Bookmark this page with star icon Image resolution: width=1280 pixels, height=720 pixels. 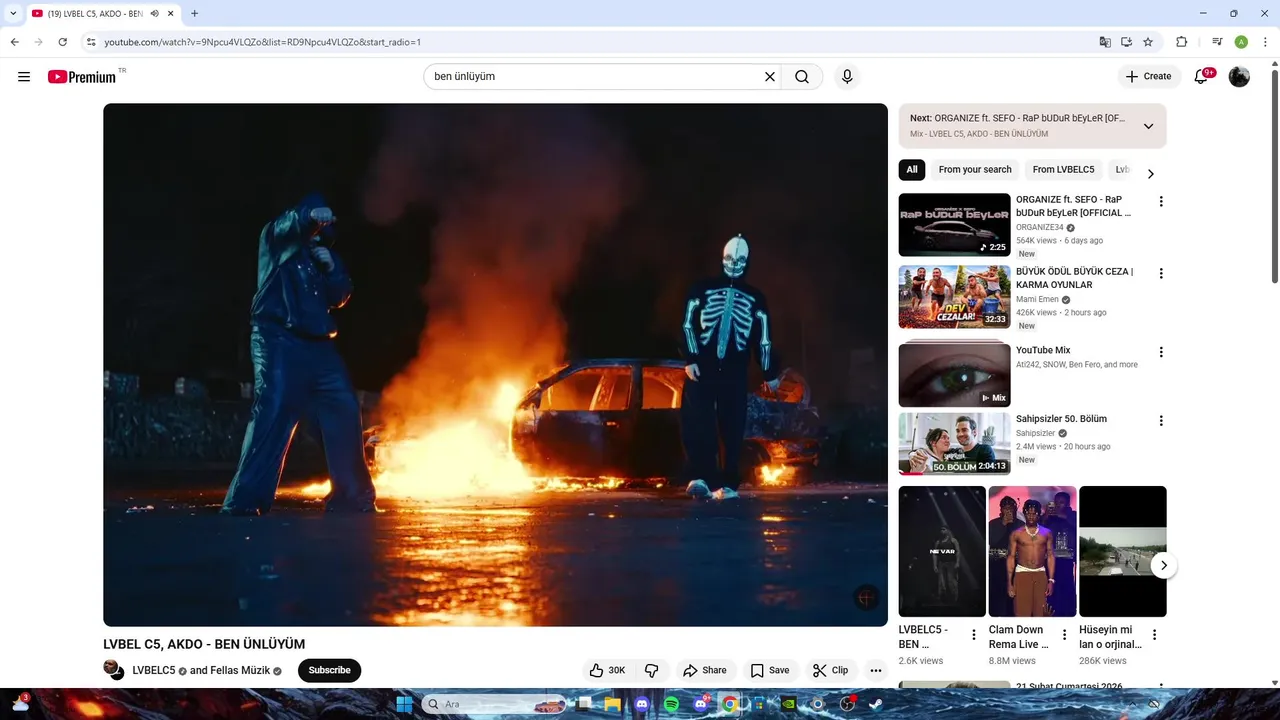coord(1148,42)
